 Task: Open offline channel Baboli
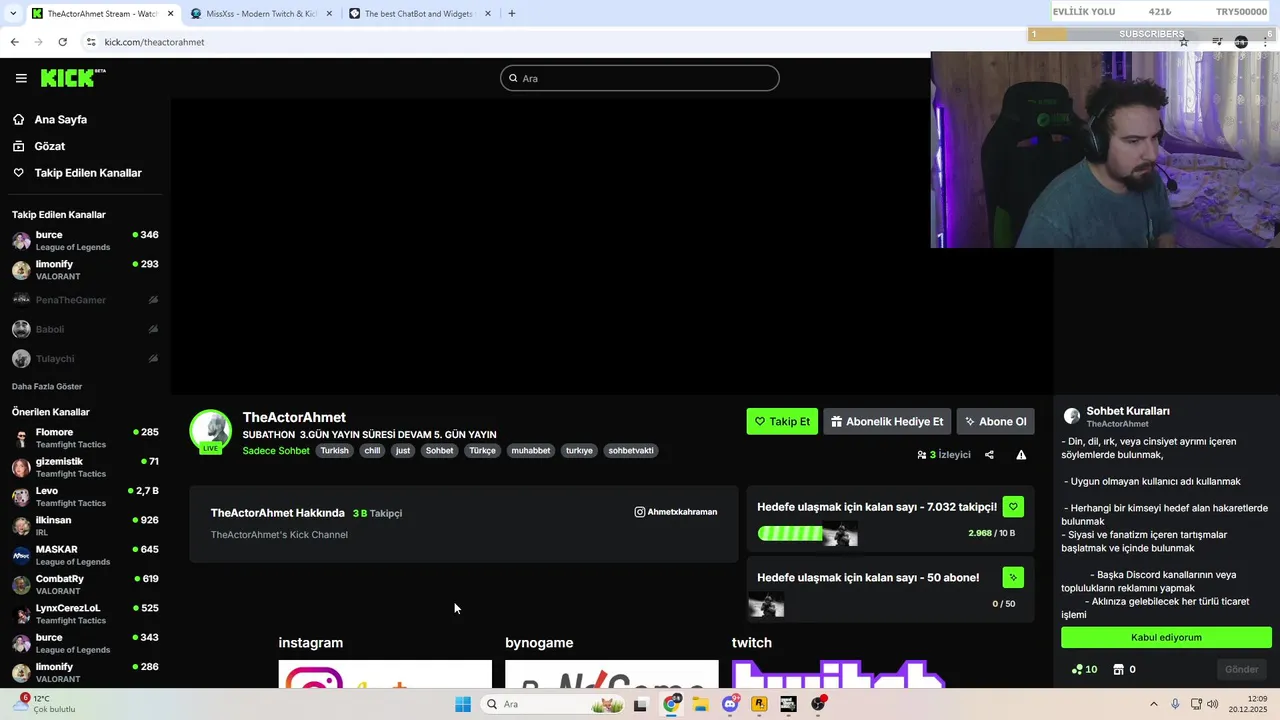(85, 329)
